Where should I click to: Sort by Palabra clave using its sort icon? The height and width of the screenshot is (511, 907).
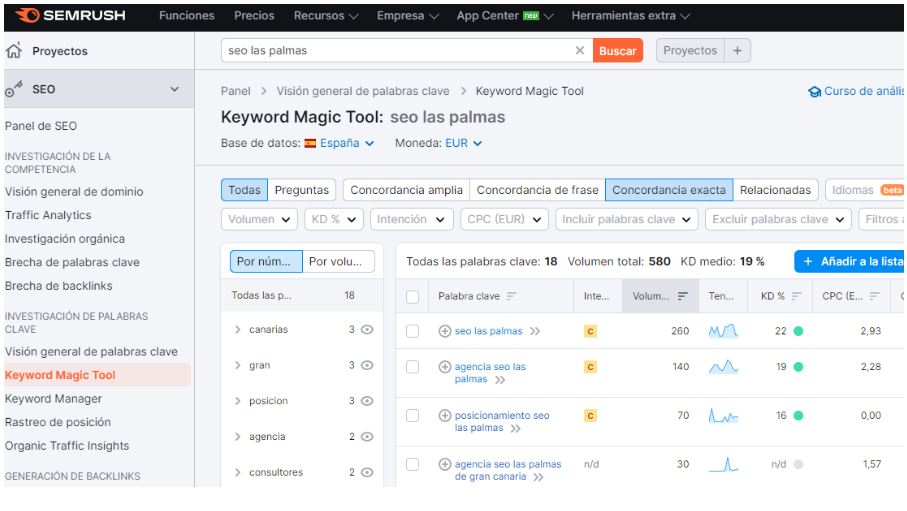pos(511,296)
